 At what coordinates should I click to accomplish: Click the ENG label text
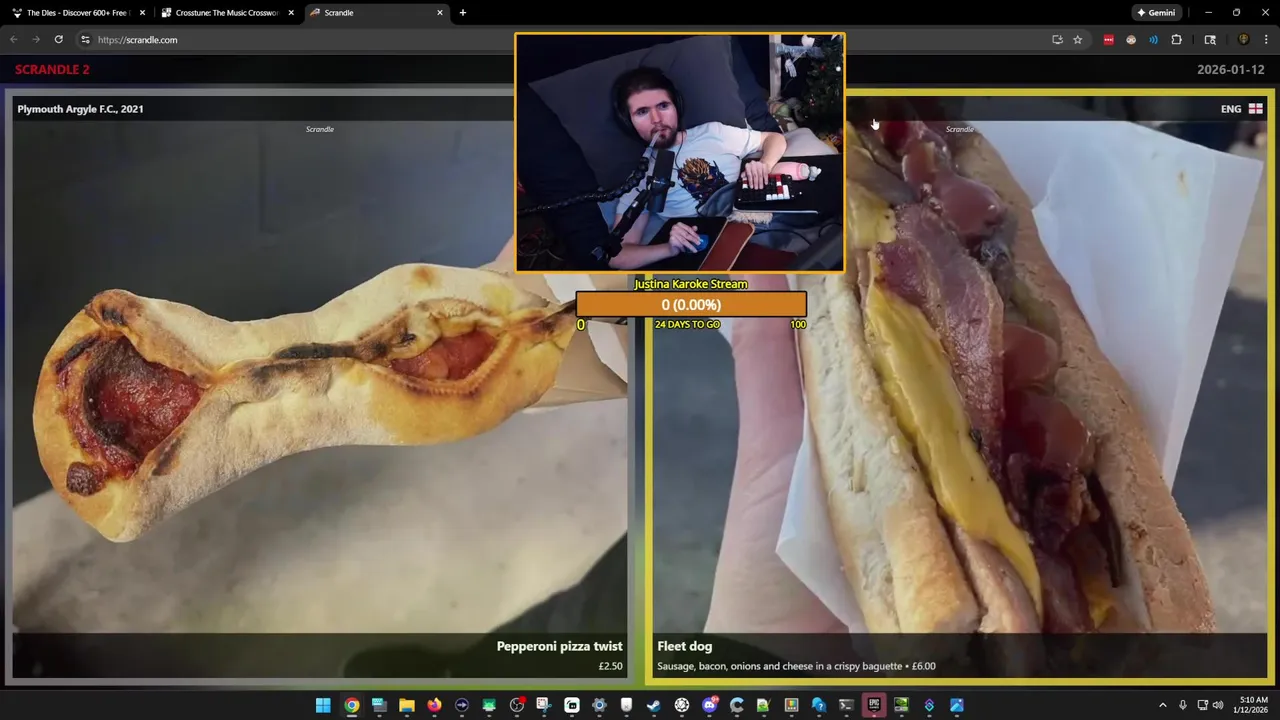(1231, 109)
